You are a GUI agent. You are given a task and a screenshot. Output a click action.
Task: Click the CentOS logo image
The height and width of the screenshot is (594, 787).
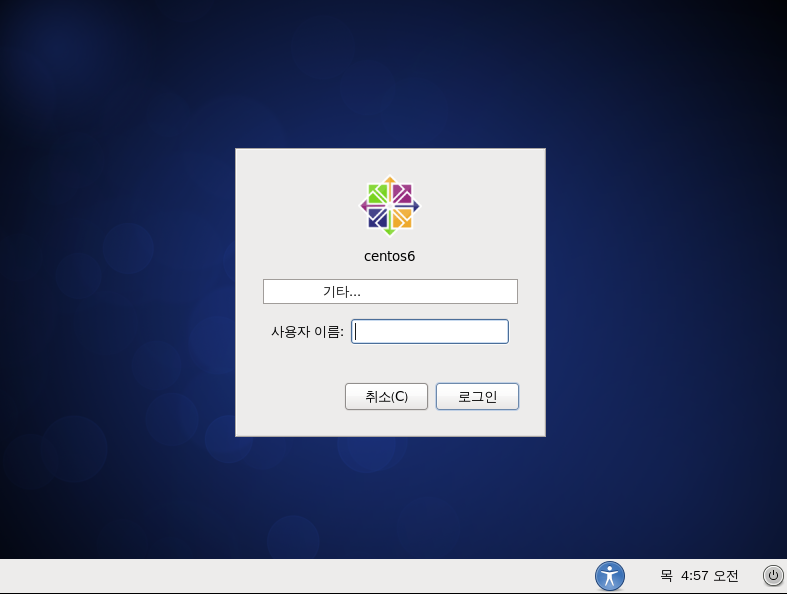[389, 205]
